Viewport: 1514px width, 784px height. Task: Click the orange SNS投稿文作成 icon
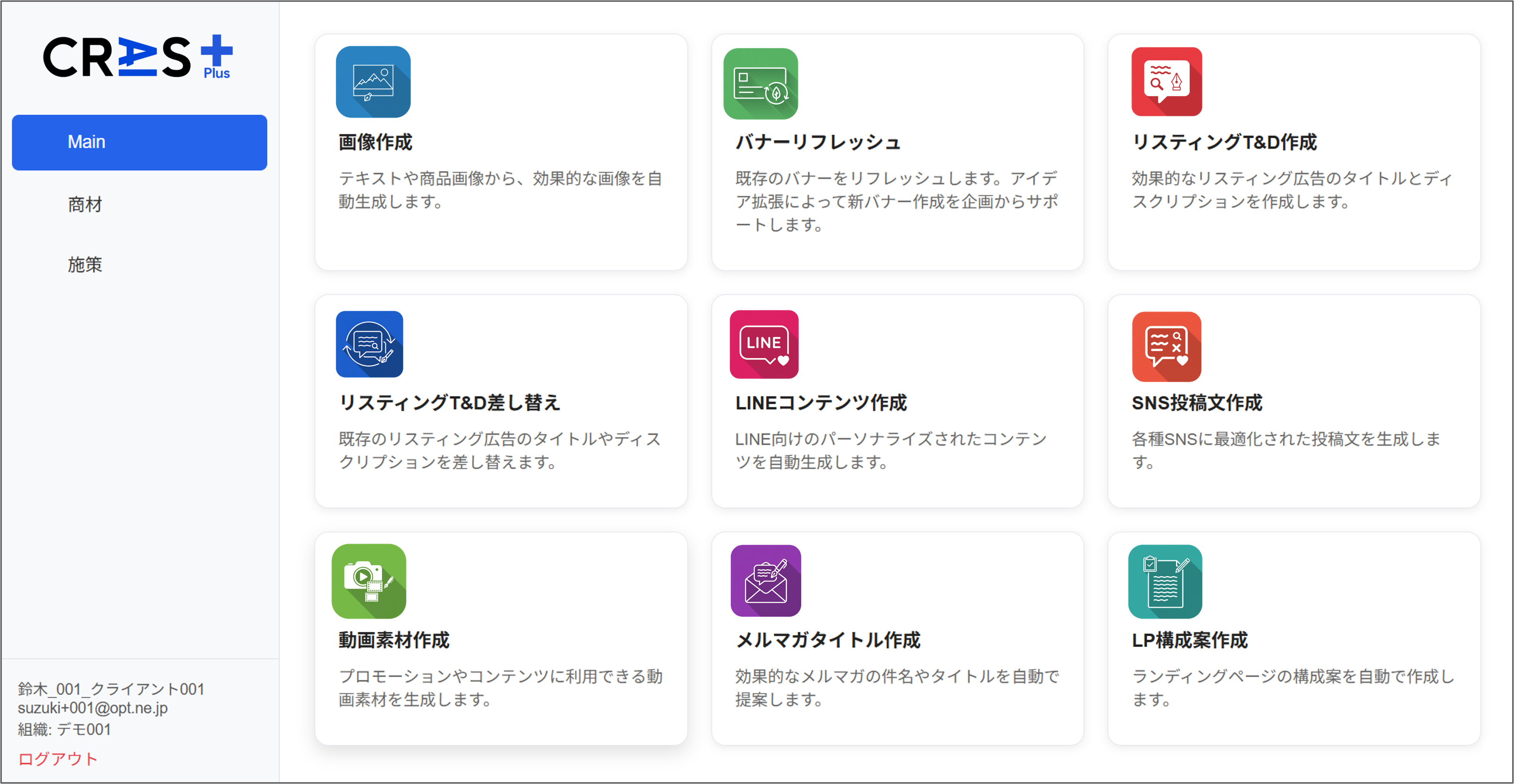(x=1166, y=346)
